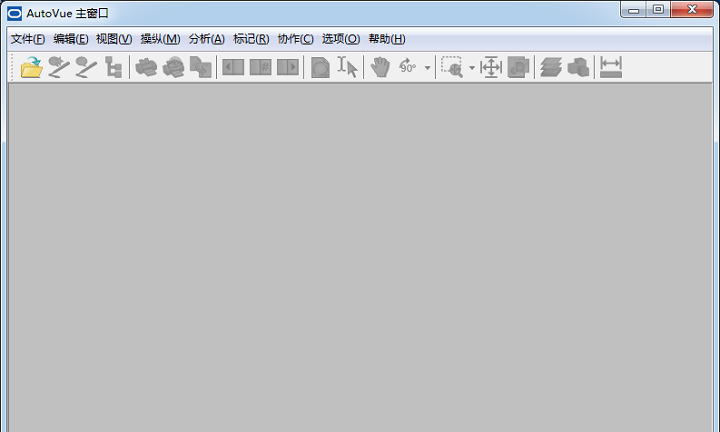
Task: Open the 视图(V) menu
Action: pyautogui.click(x=114, y=39)
